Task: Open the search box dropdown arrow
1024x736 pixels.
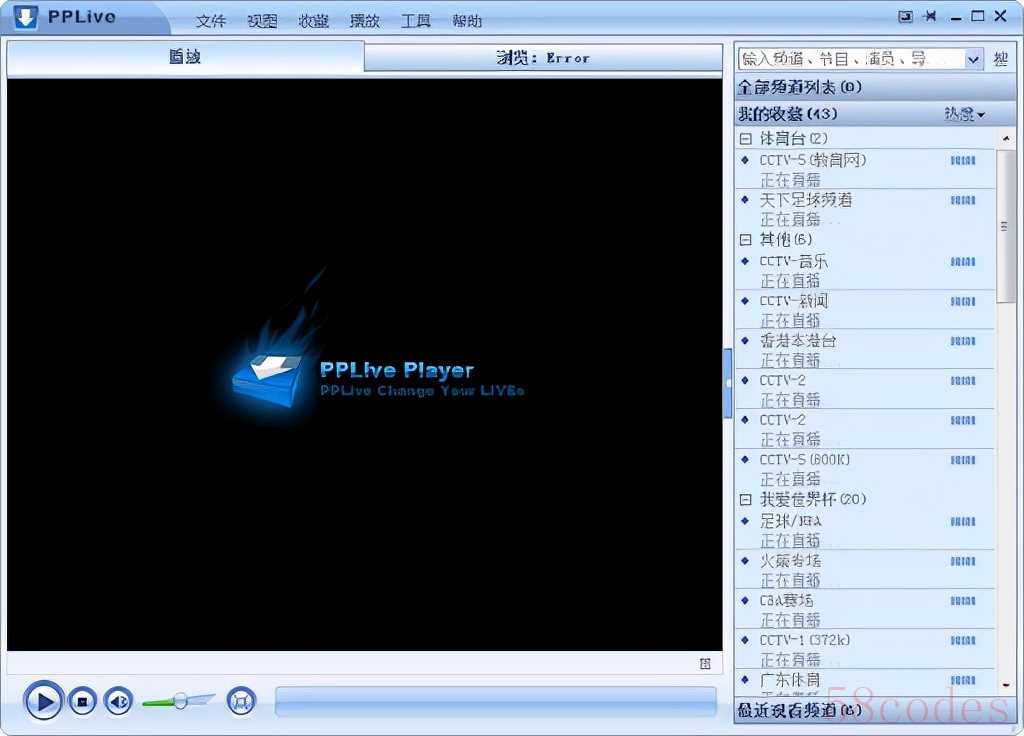Action: 973,59
